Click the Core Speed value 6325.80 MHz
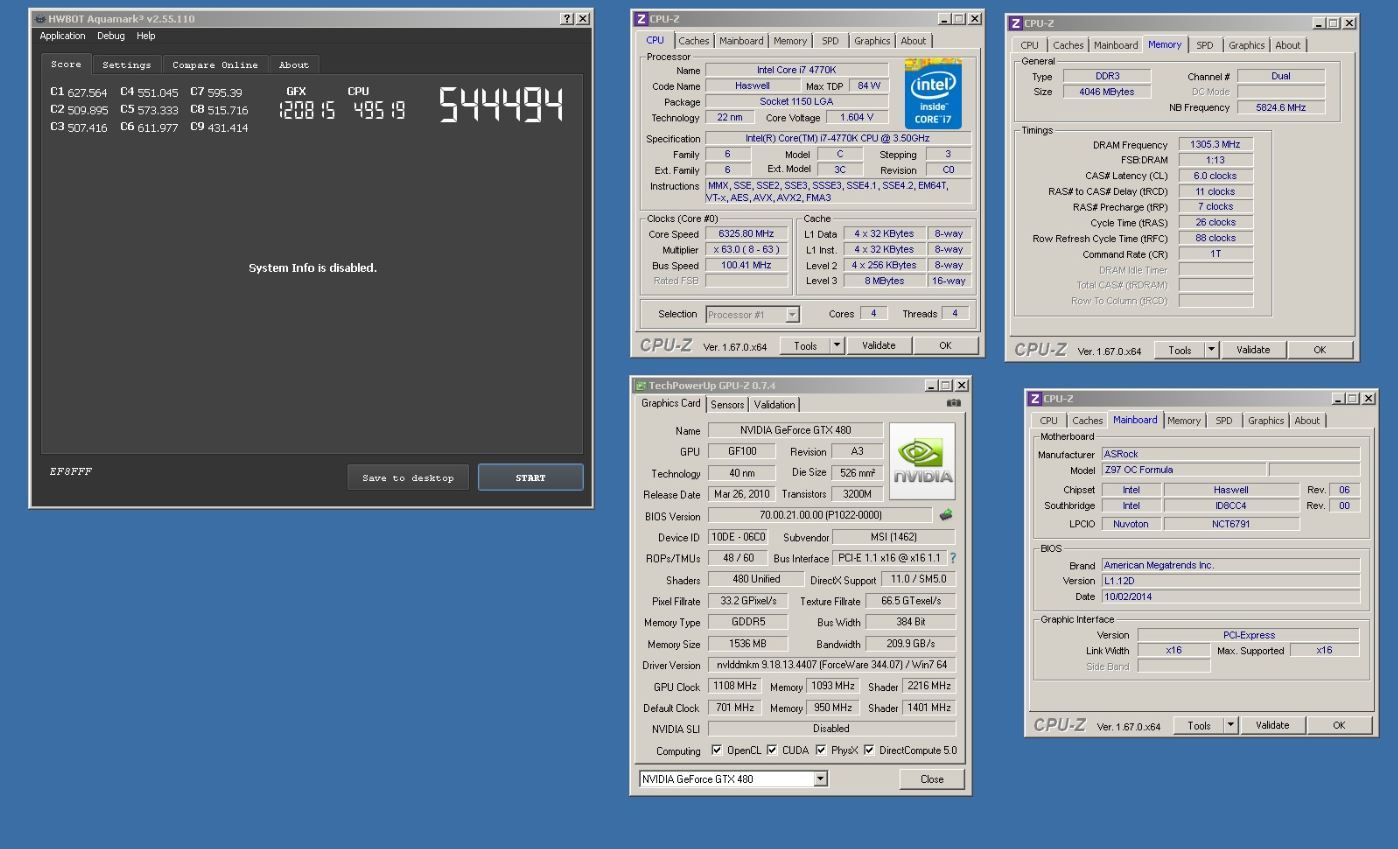Screen dimensions: 1398x849 (746, 234)
